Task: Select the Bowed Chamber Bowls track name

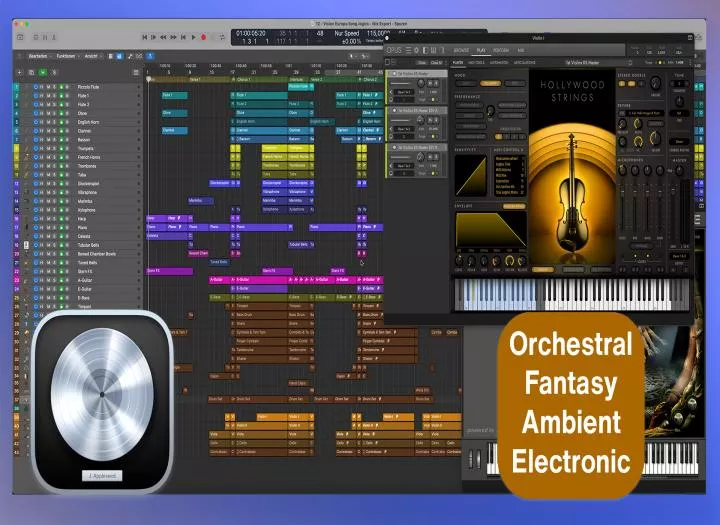Action: 96,254
